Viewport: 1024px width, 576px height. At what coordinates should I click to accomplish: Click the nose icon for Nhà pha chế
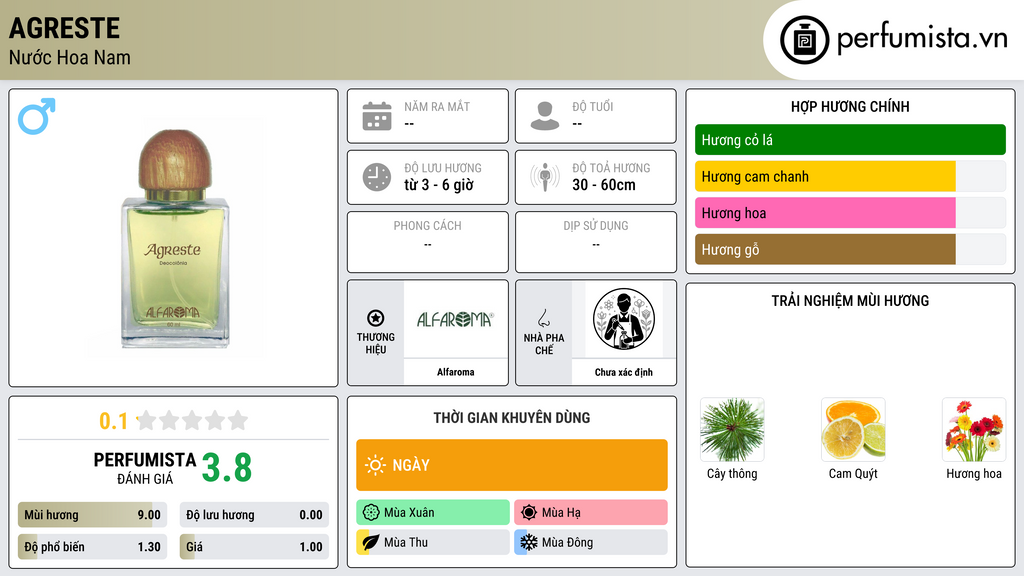(543, 318)
